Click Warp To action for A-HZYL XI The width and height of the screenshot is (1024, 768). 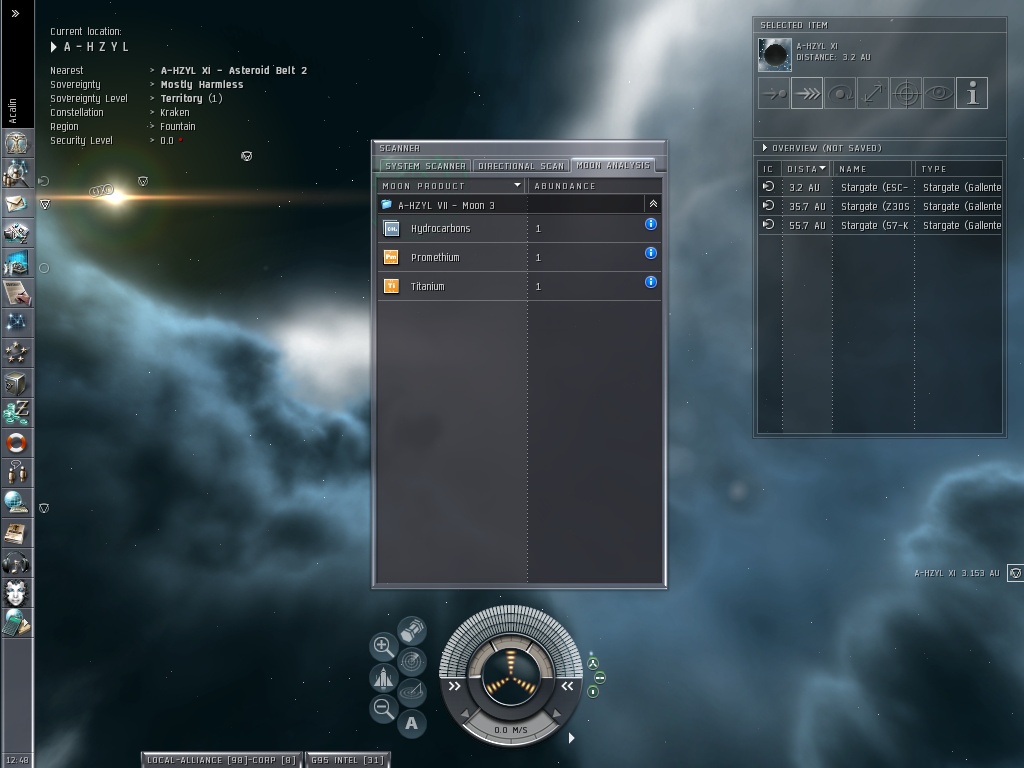(807, 93)
